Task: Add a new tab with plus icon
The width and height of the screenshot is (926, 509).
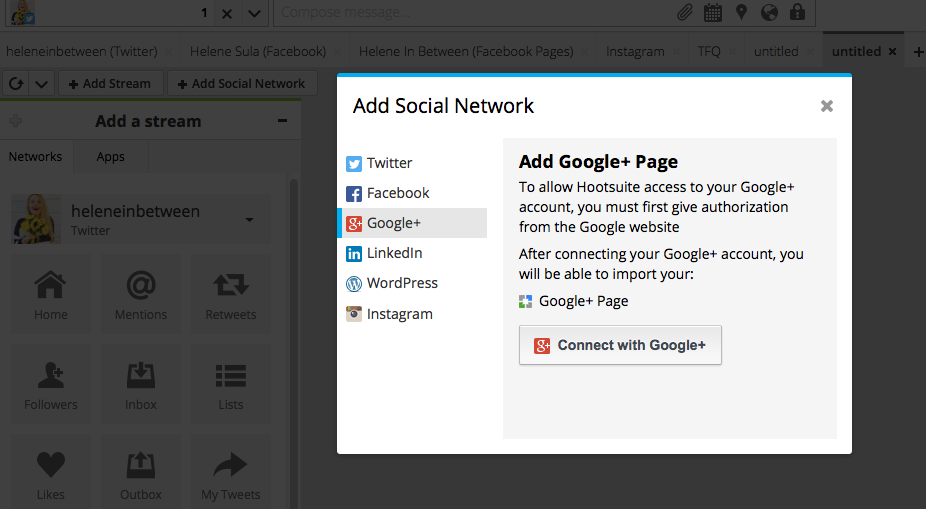Action: pos(918,52)
